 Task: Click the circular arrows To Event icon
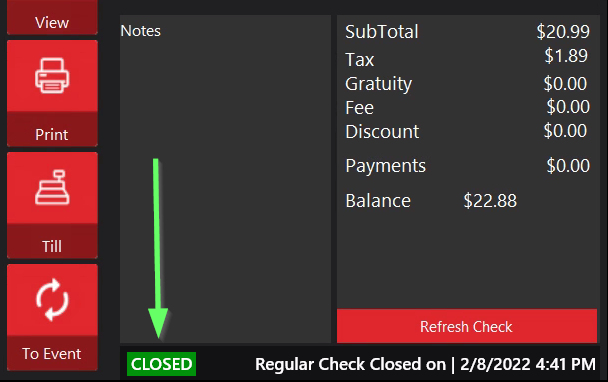[x=52, y=299]
